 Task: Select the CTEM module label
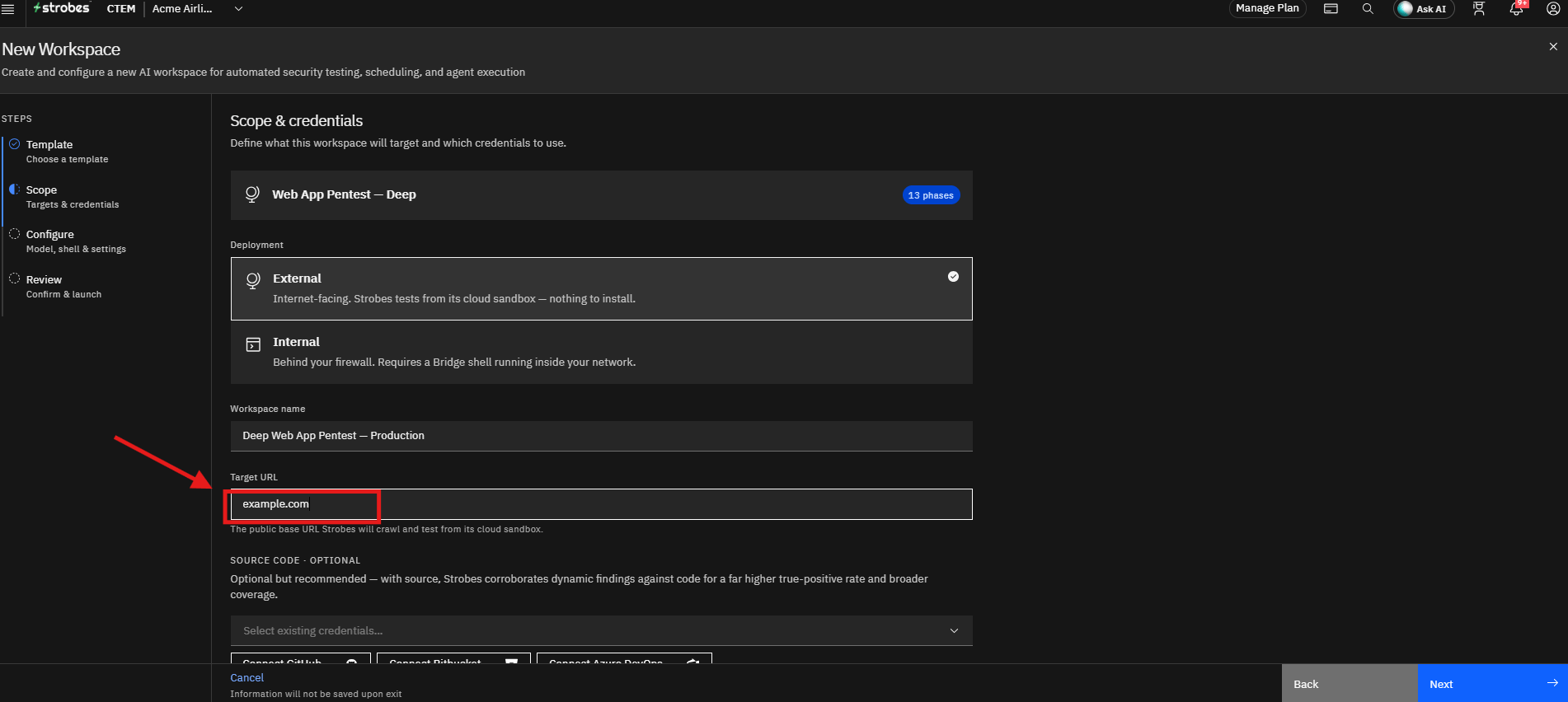121,9
